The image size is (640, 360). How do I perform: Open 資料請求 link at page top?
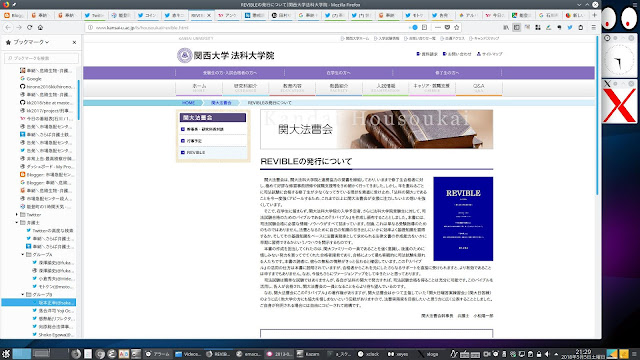427,54
